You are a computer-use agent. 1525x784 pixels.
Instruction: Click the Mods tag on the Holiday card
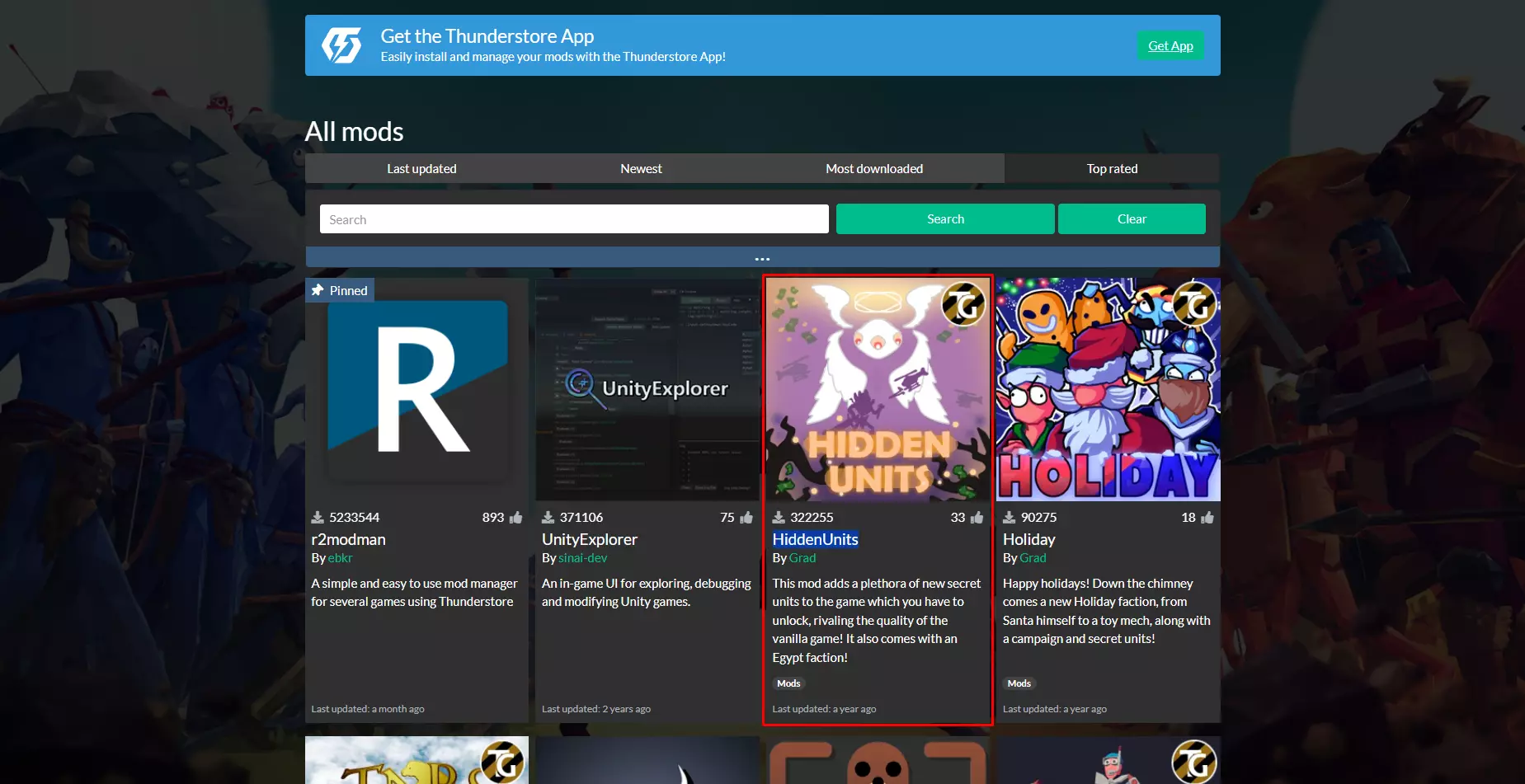click(x=1019, y=683)
